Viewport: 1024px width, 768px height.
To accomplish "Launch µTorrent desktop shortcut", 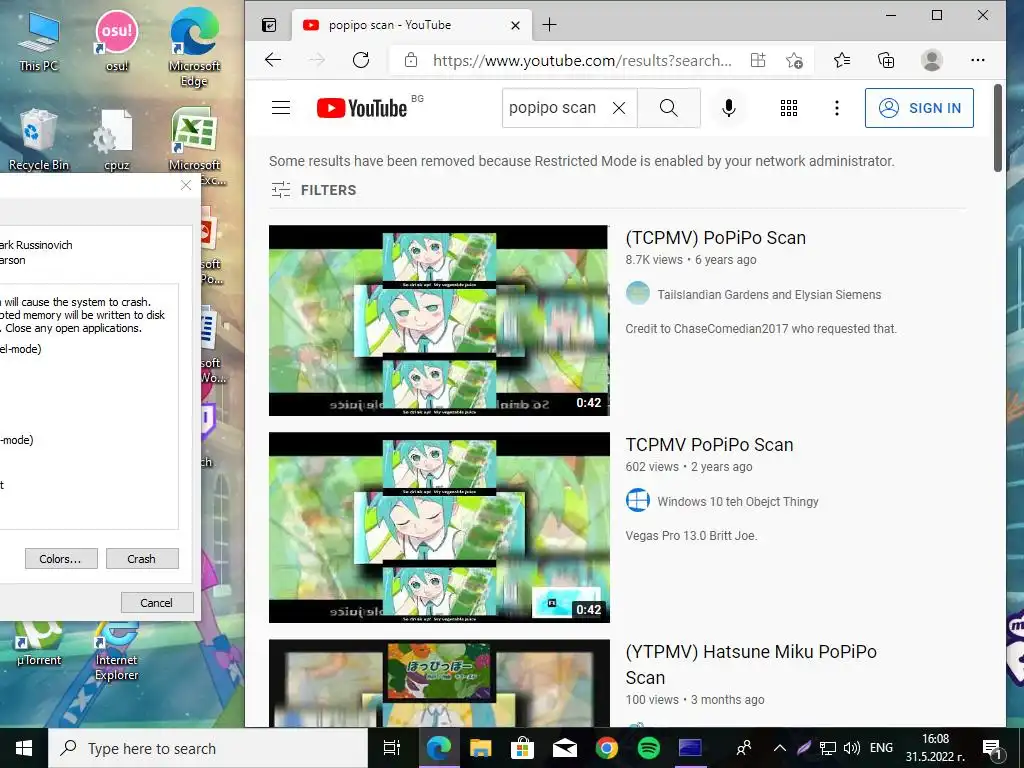I will 39,644.
